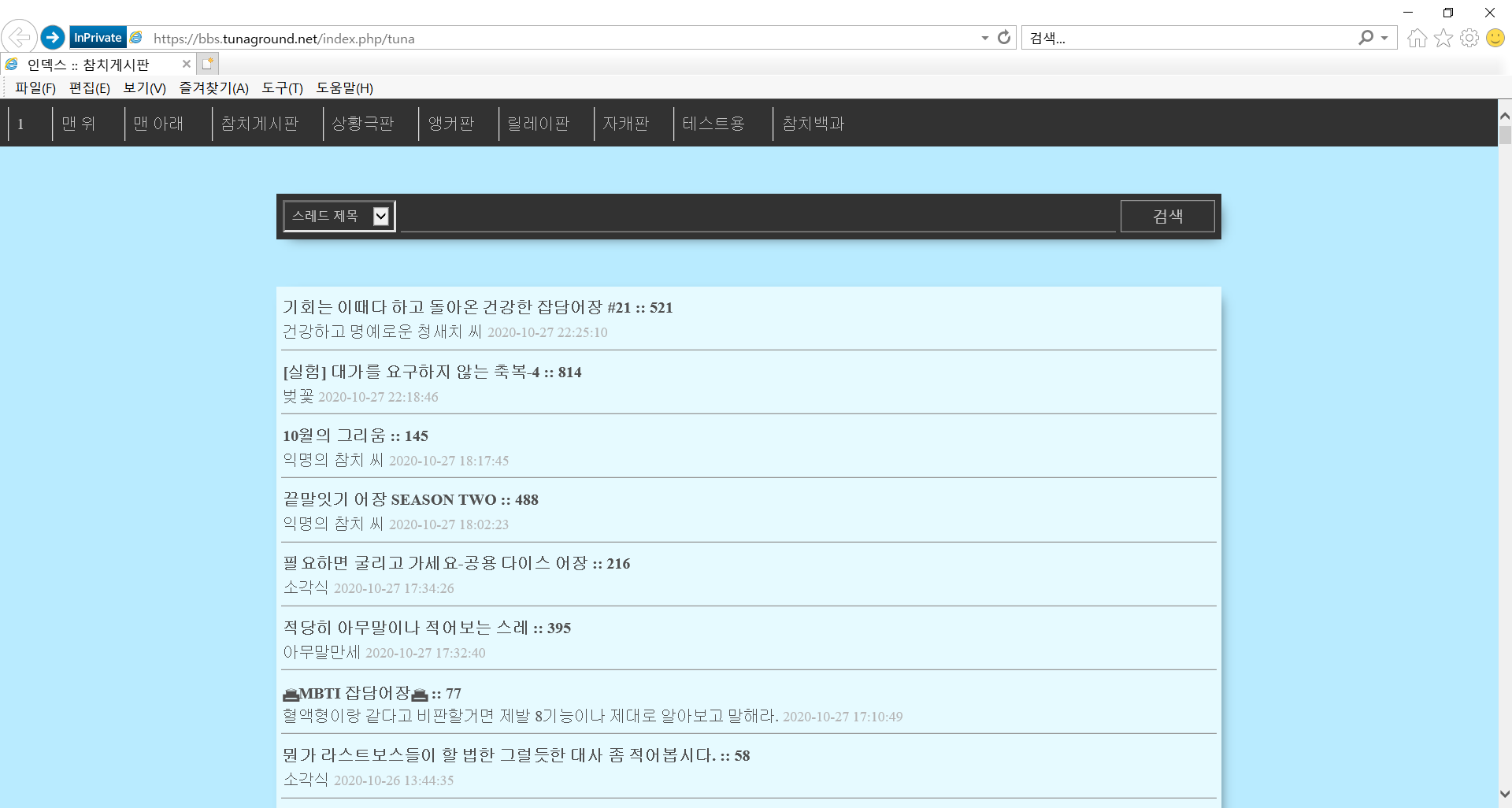
Task: Click the magnifier search icon in search box
Action: 1366,38
